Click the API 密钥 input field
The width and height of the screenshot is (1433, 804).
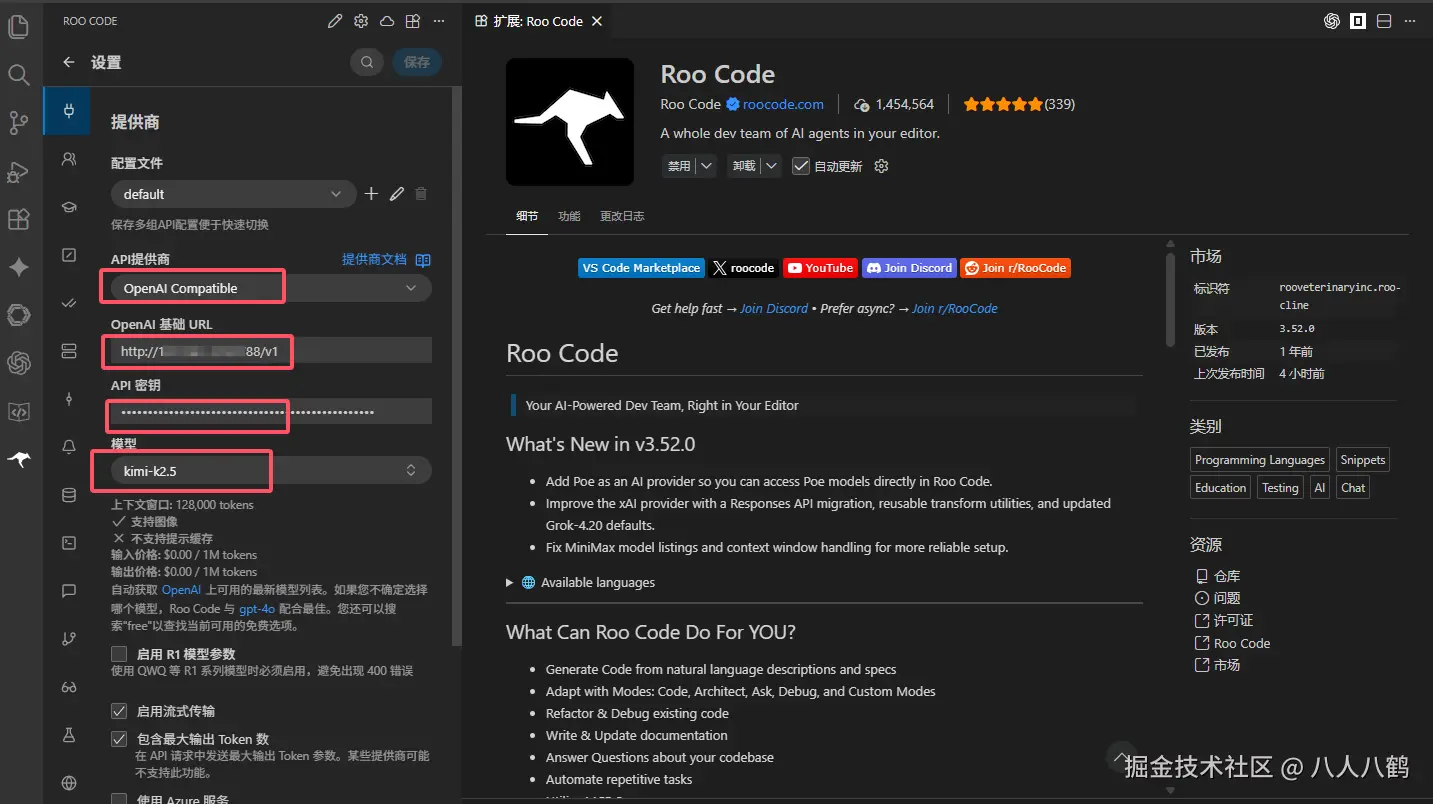(271, 411)
